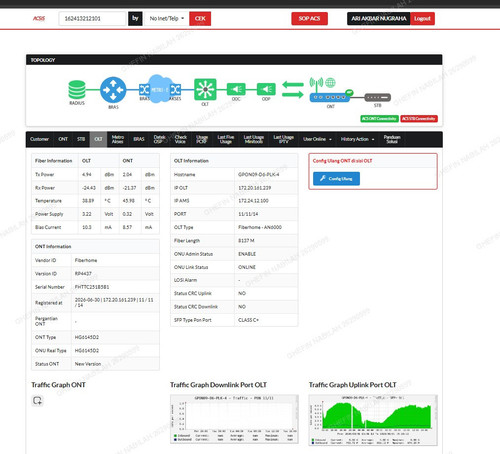Image resolution: width=500 pixels, height=454 pixels.
Task: Open the Metro Akses tab
Action: pos(117,139)
